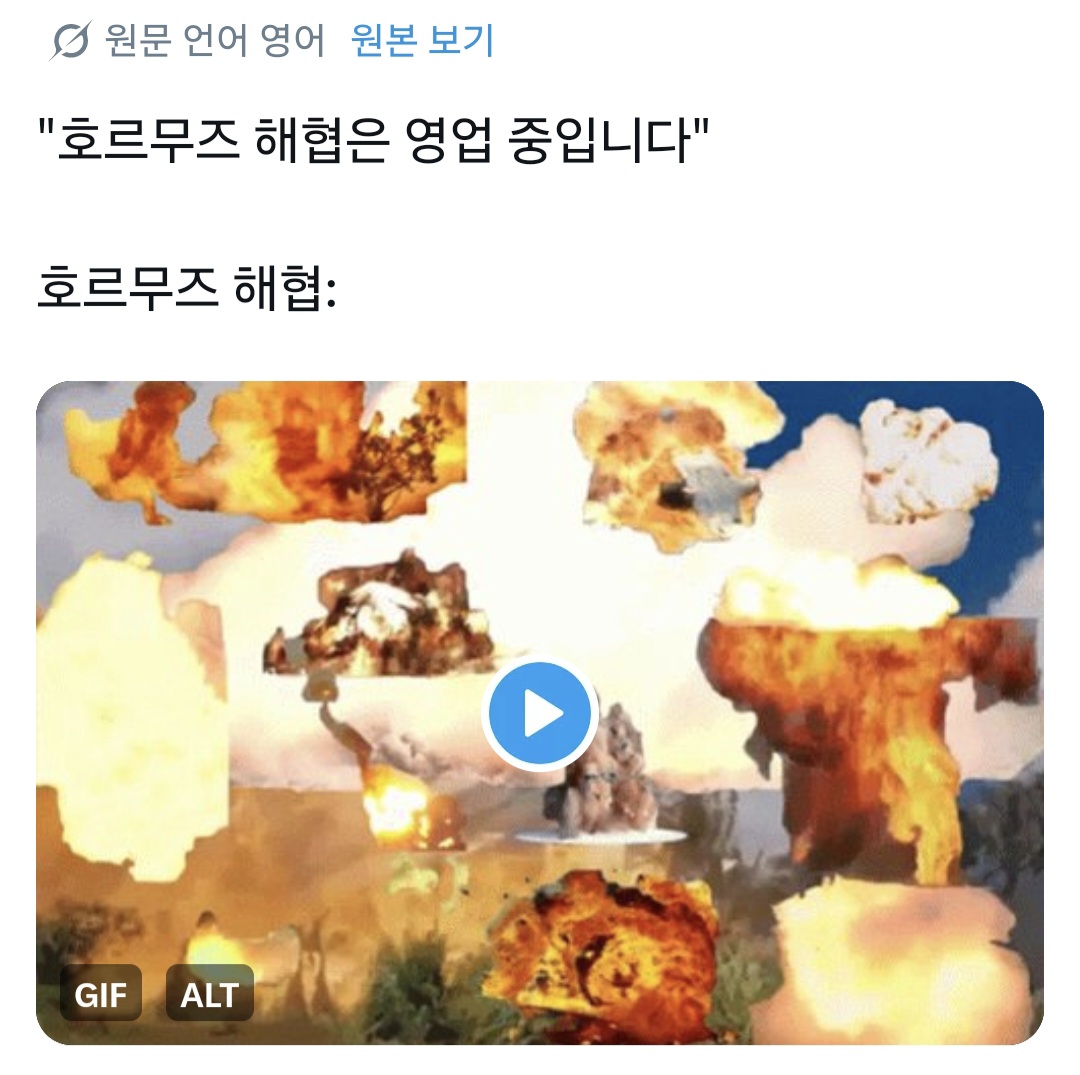Open the 원본 보기 link

(422, 41)
